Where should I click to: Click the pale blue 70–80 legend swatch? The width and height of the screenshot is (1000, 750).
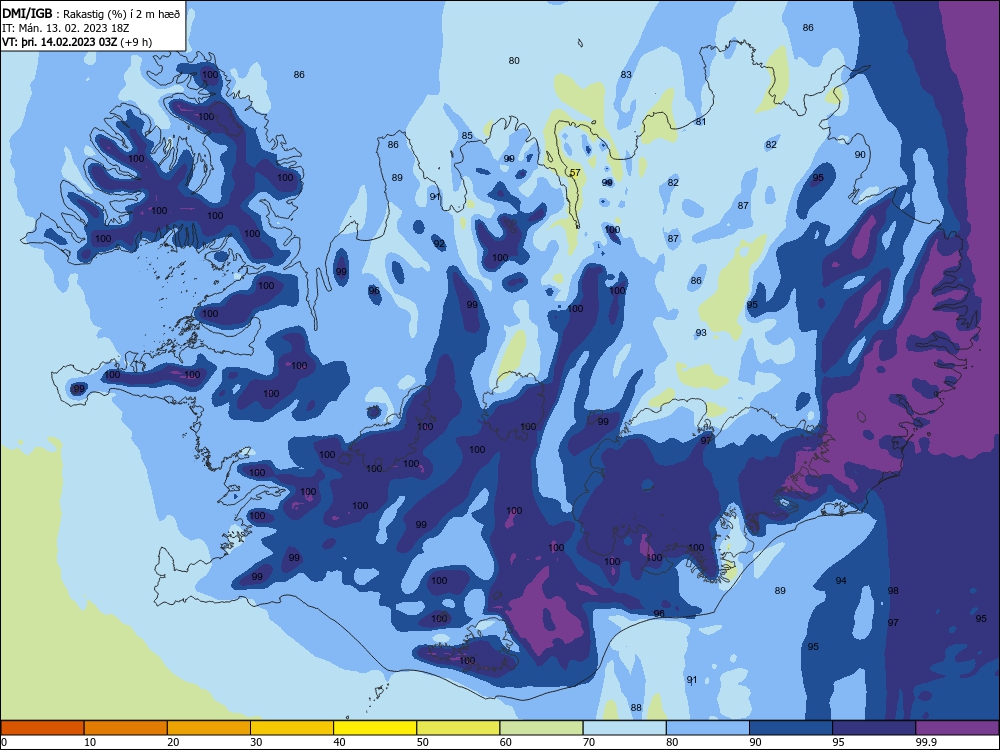[x=625, y=728]
